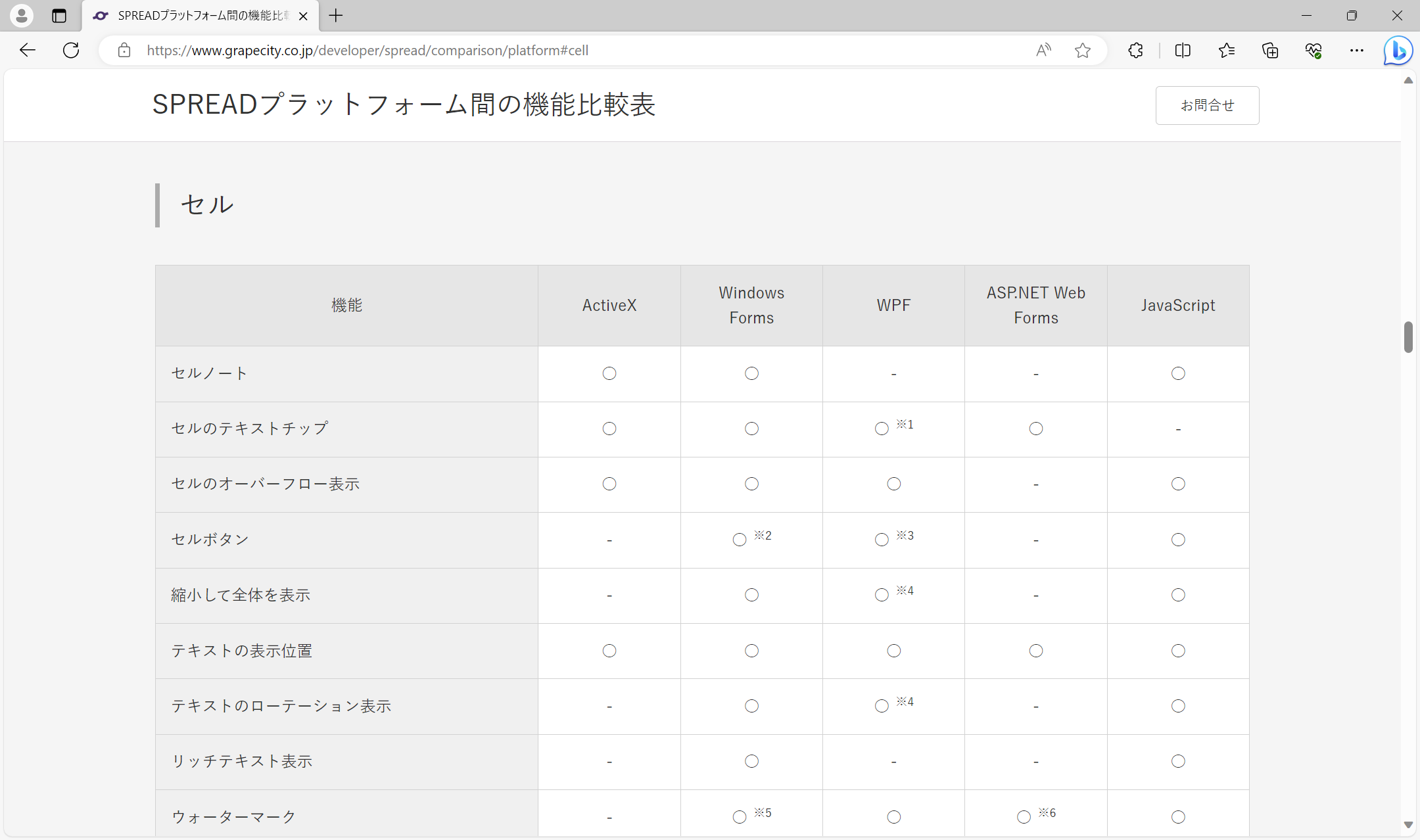Screen dimensions: 1420x840
Task: Select the リッチテキスト表示 row label
Action: point(241,761)
